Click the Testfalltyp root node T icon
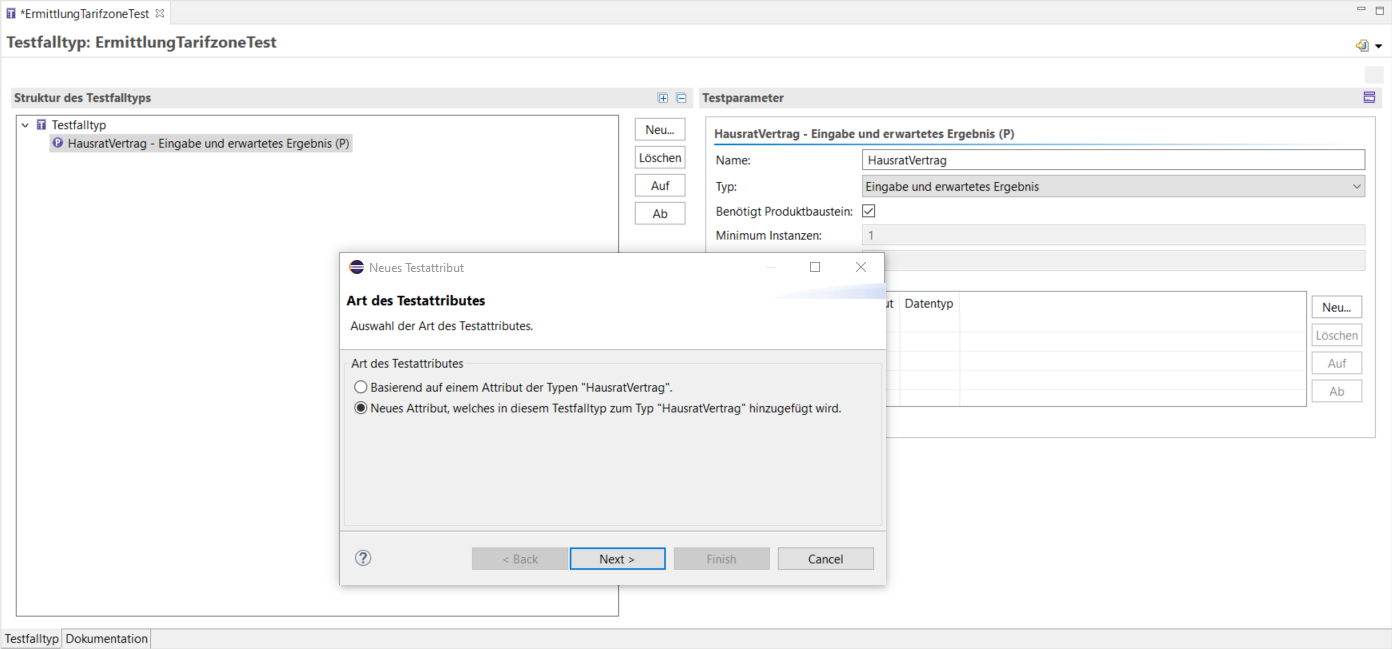This screenshot has width=1392, height=649. 41,125
